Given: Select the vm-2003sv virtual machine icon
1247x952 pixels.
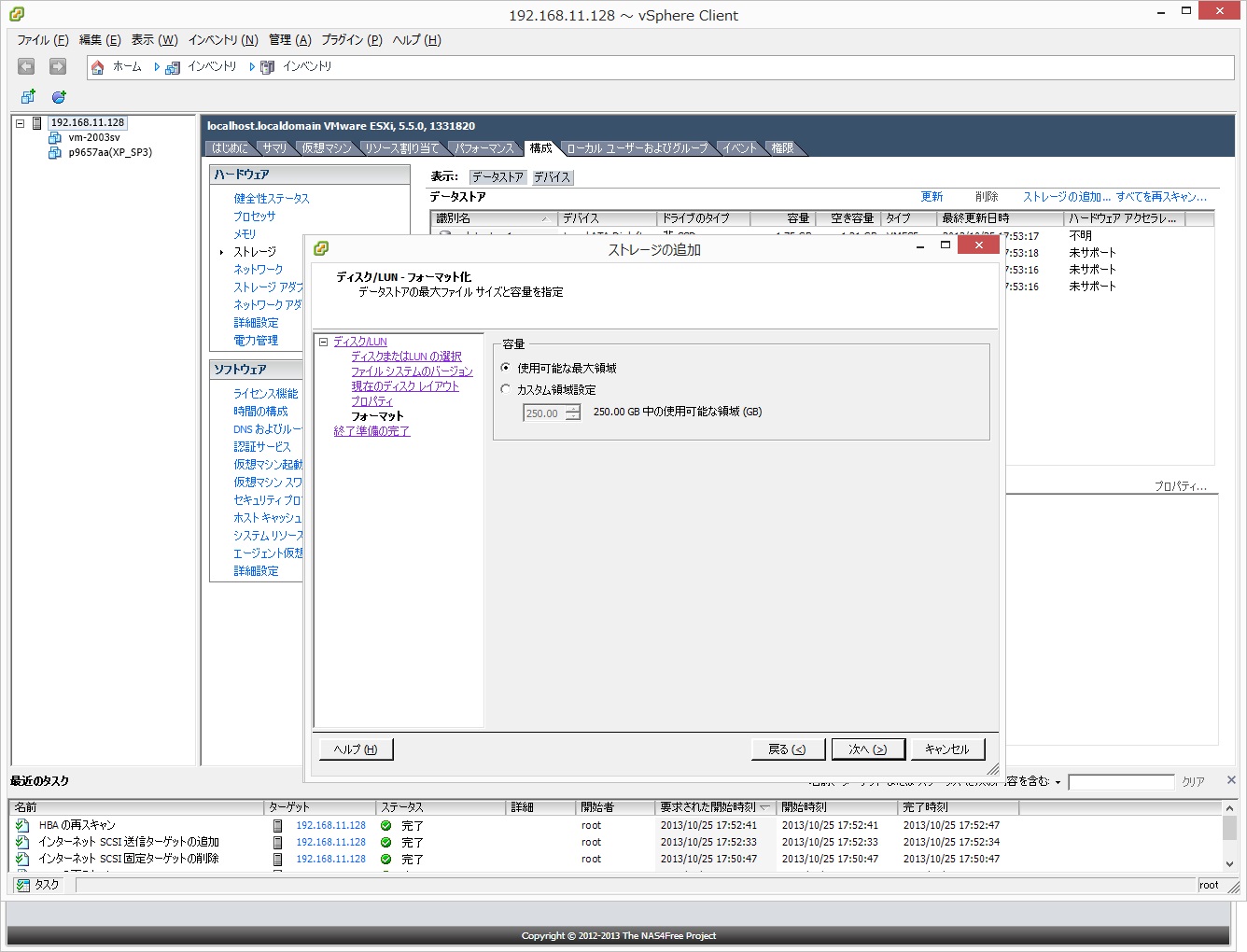Looking at the screenshot, I should pyautogui.click(x=55, y=137).
